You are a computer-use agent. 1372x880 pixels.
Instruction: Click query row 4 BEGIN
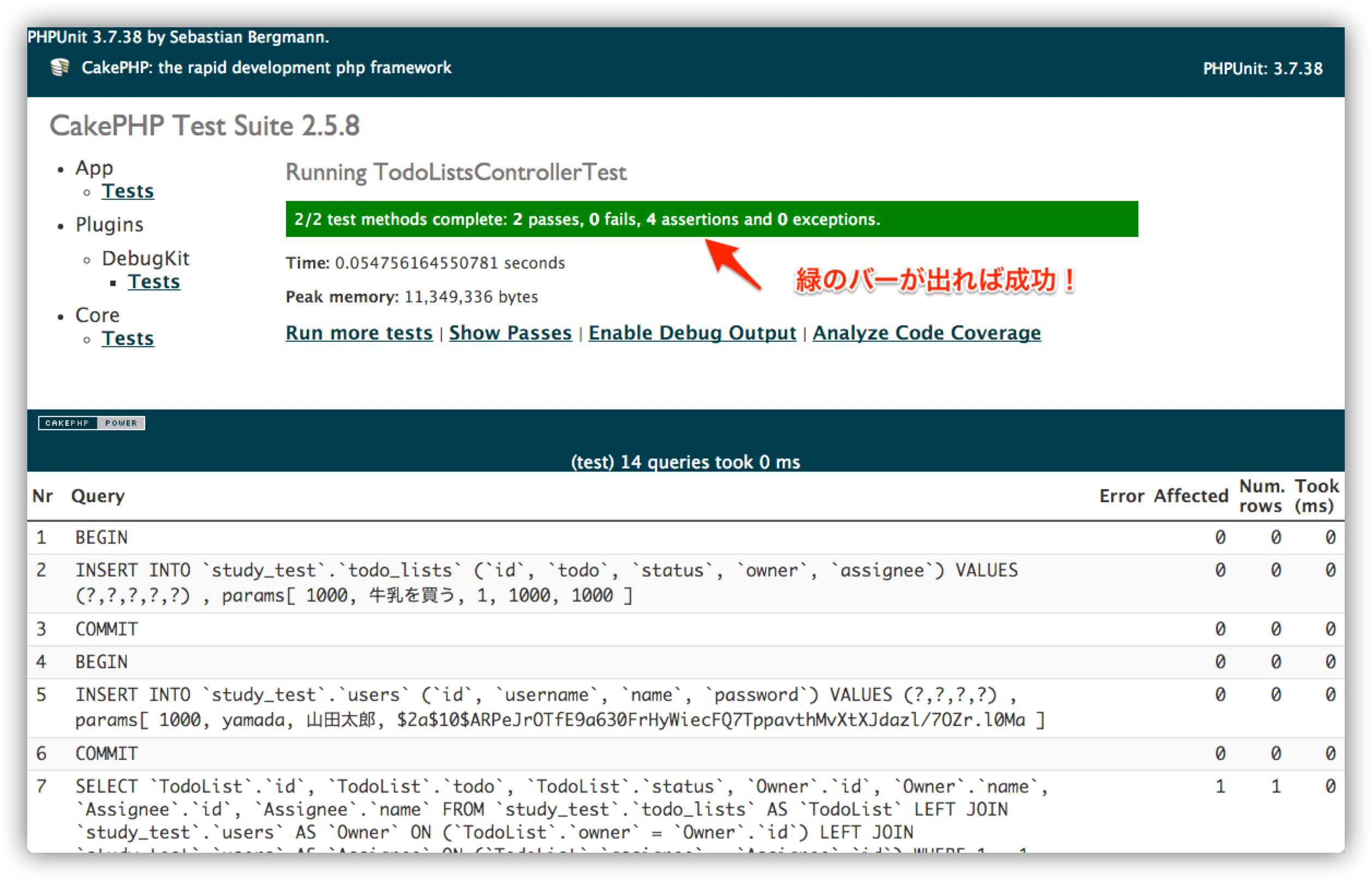pos(685,662)
